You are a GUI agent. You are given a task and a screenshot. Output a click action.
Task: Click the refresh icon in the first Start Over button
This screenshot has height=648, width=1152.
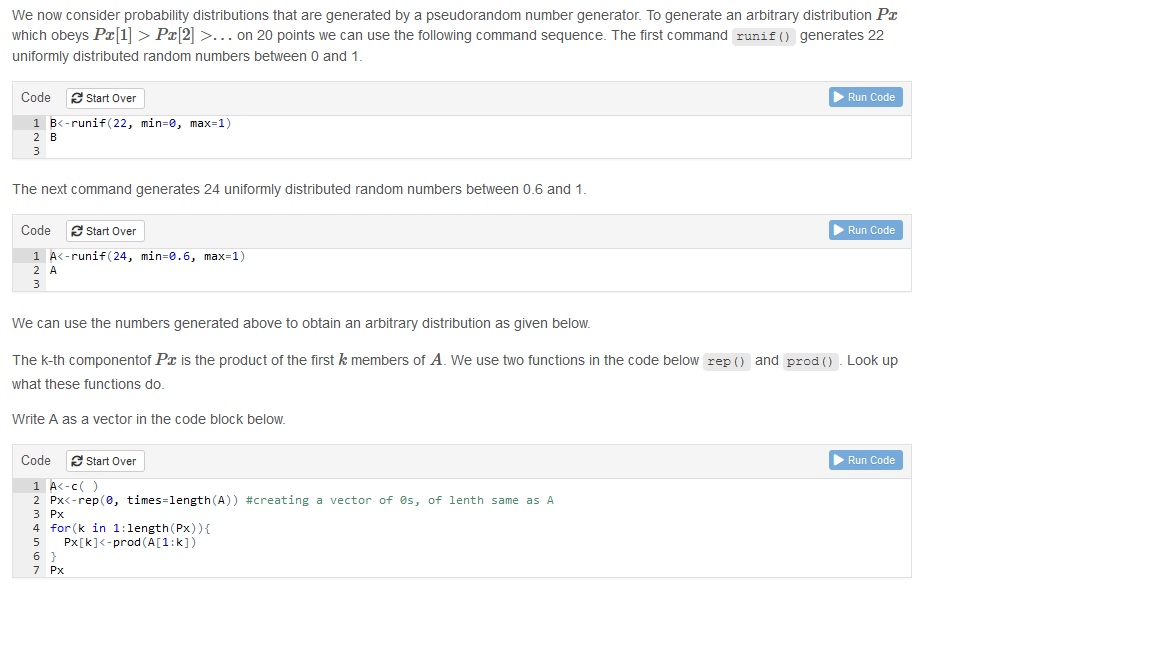coord(75,98)
